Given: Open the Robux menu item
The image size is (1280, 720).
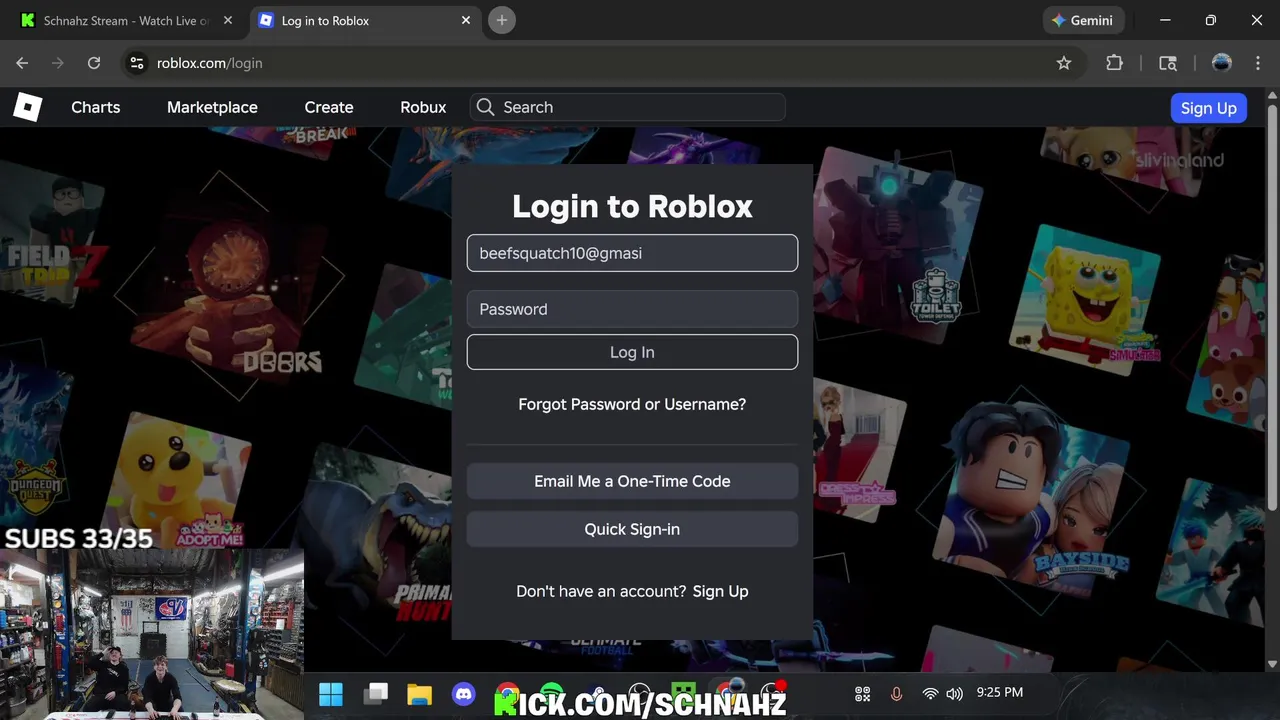Looking at the screenshot, I should click(423, 107).
